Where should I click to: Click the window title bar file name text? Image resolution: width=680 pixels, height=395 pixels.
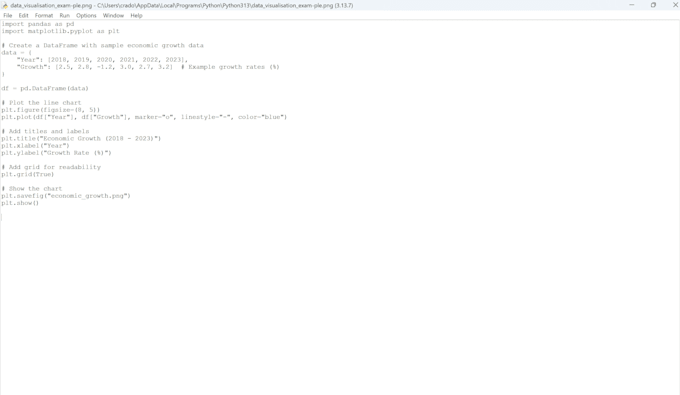click(x=182, y=5)
